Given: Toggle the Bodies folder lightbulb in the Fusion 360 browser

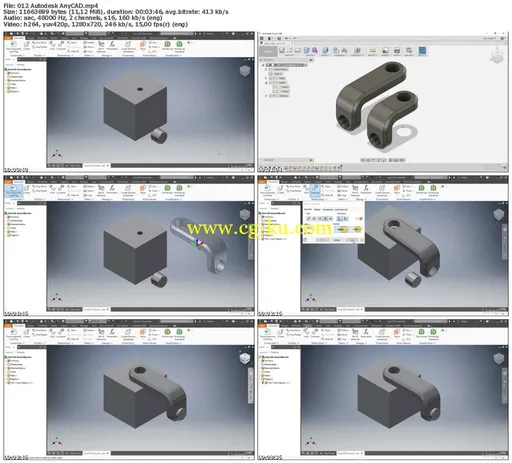Looking at the screenshot, I should click(x=271, y=83).
